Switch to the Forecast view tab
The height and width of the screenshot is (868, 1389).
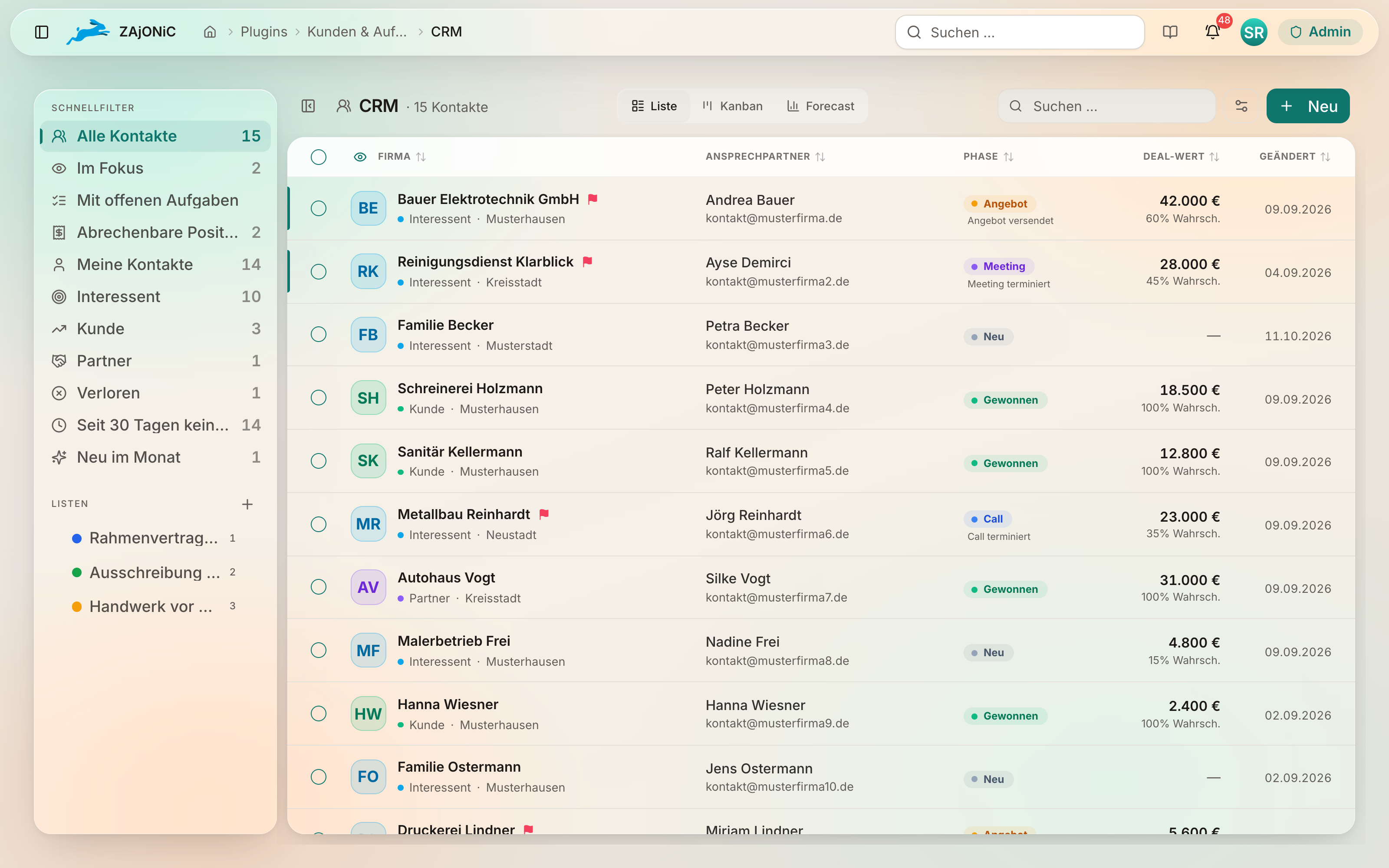[820, 106]
